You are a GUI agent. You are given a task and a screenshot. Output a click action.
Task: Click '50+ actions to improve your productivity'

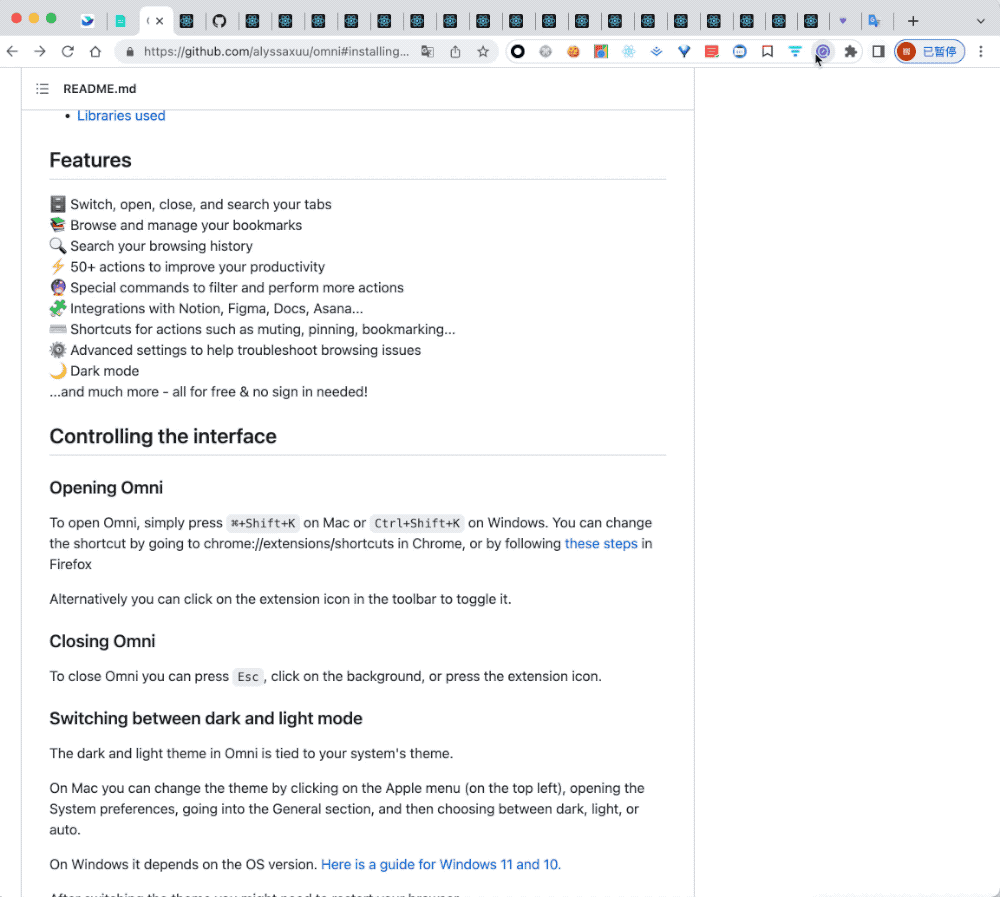tap(198, 267)
